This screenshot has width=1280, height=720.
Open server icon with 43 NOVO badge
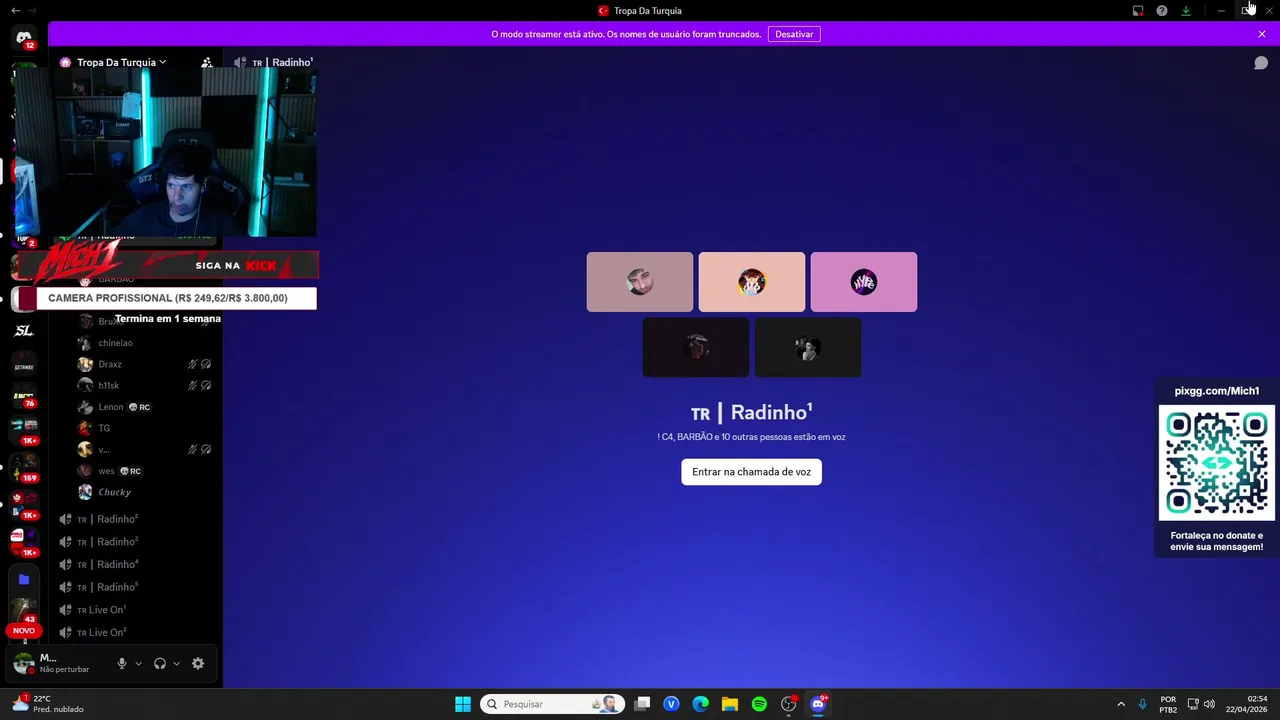coord(24,613)
